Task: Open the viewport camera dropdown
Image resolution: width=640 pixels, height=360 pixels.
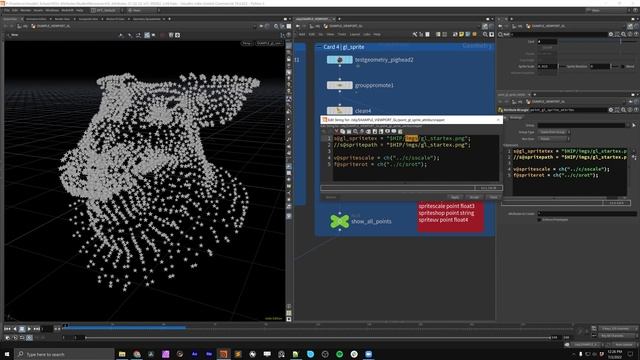Action: [x=269, y=43]
